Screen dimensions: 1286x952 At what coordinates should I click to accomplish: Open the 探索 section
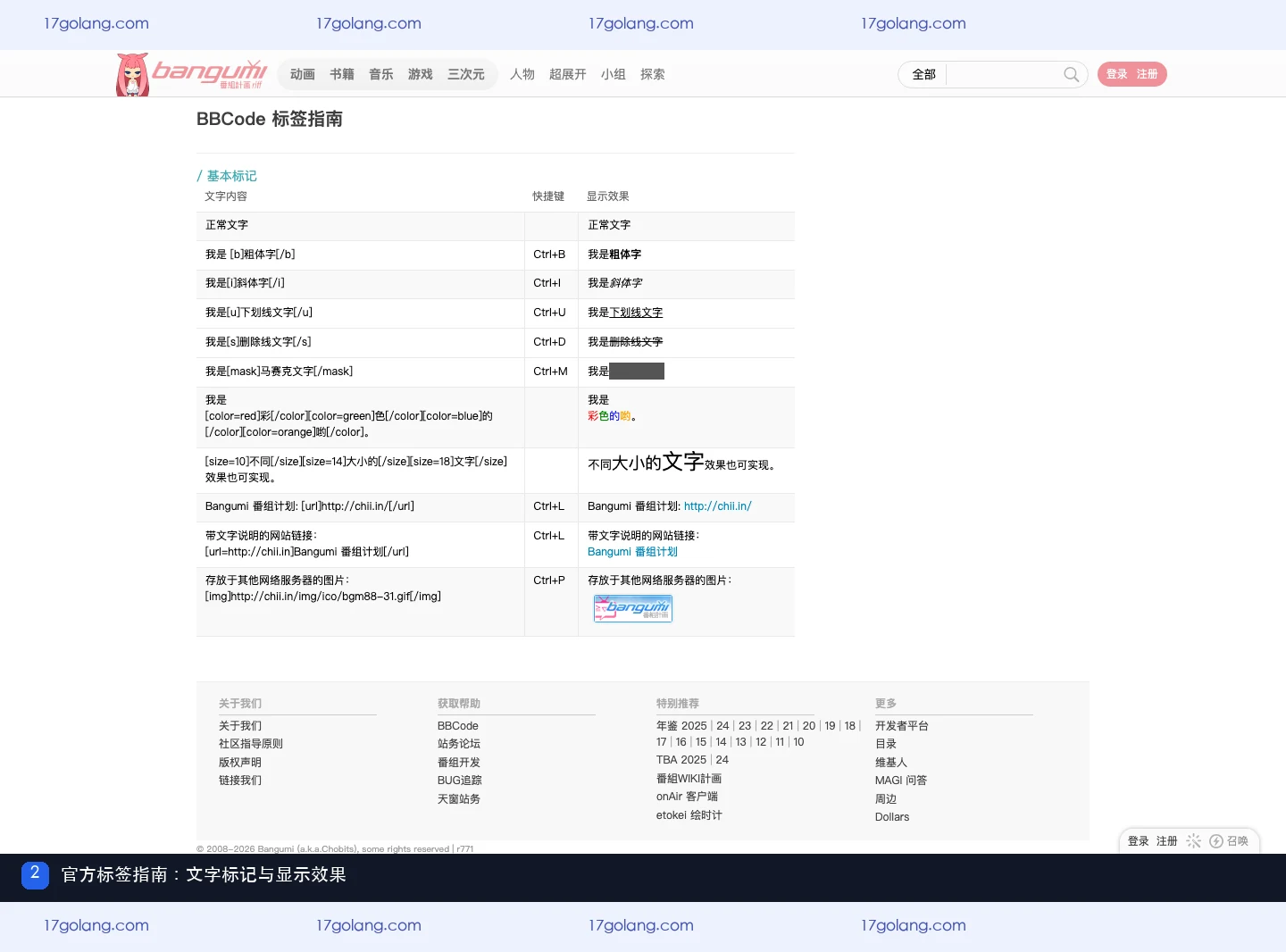click(653, 74)
